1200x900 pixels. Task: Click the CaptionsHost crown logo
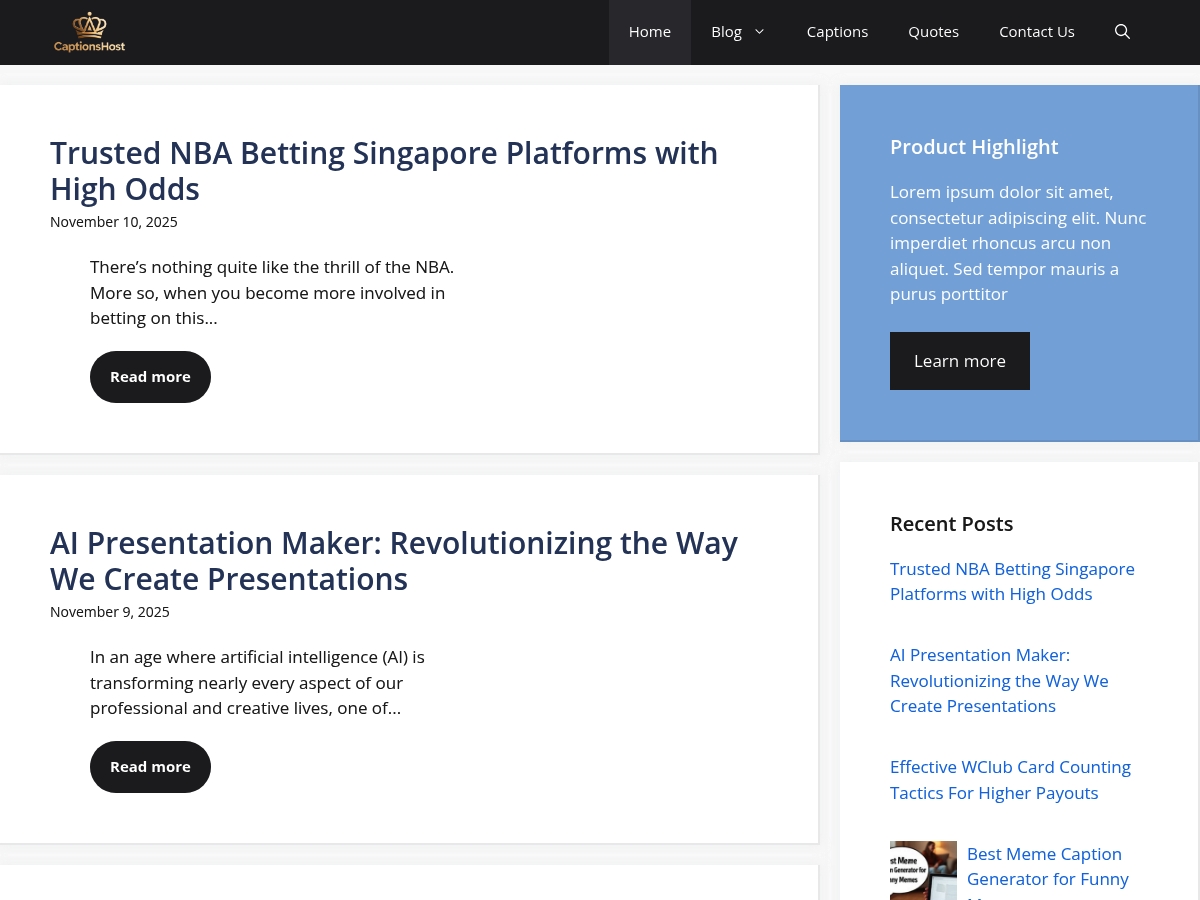click(89, 32)
